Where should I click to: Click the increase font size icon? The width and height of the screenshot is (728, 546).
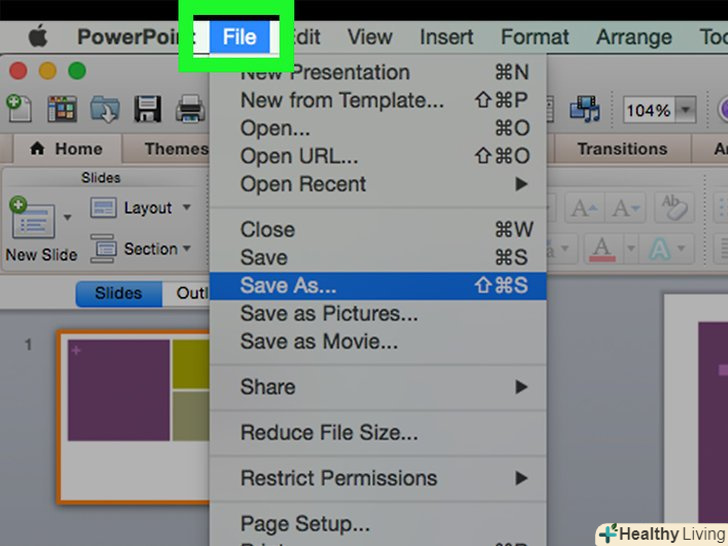click(x=582, y=208)
